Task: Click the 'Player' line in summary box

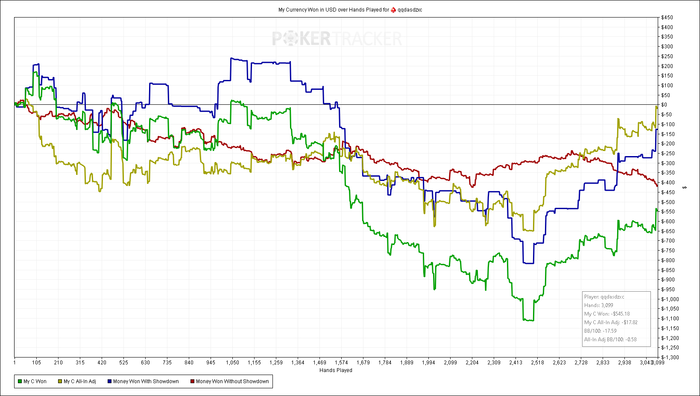Action: [x=604, y=297]
